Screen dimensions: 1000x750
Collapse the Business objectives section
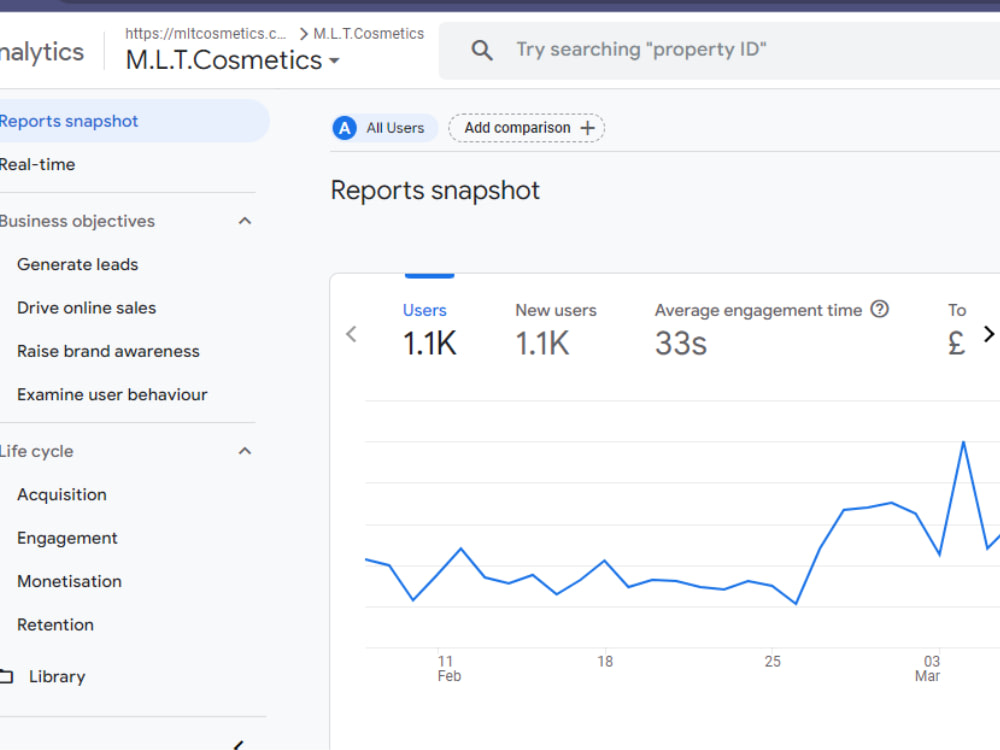tap(245, 221)
